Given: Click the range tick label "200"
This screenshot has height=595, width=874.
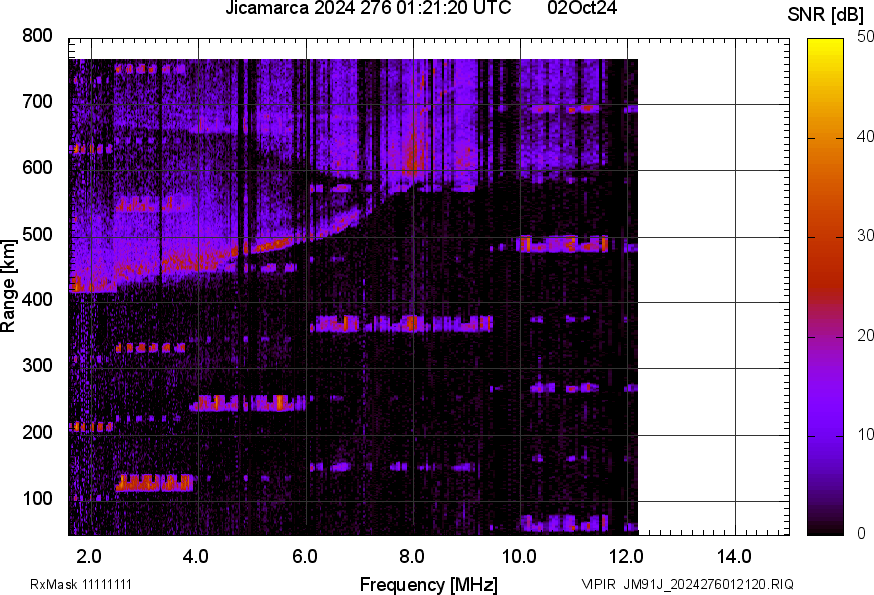Looking at the screenshot, I should 37,432.
